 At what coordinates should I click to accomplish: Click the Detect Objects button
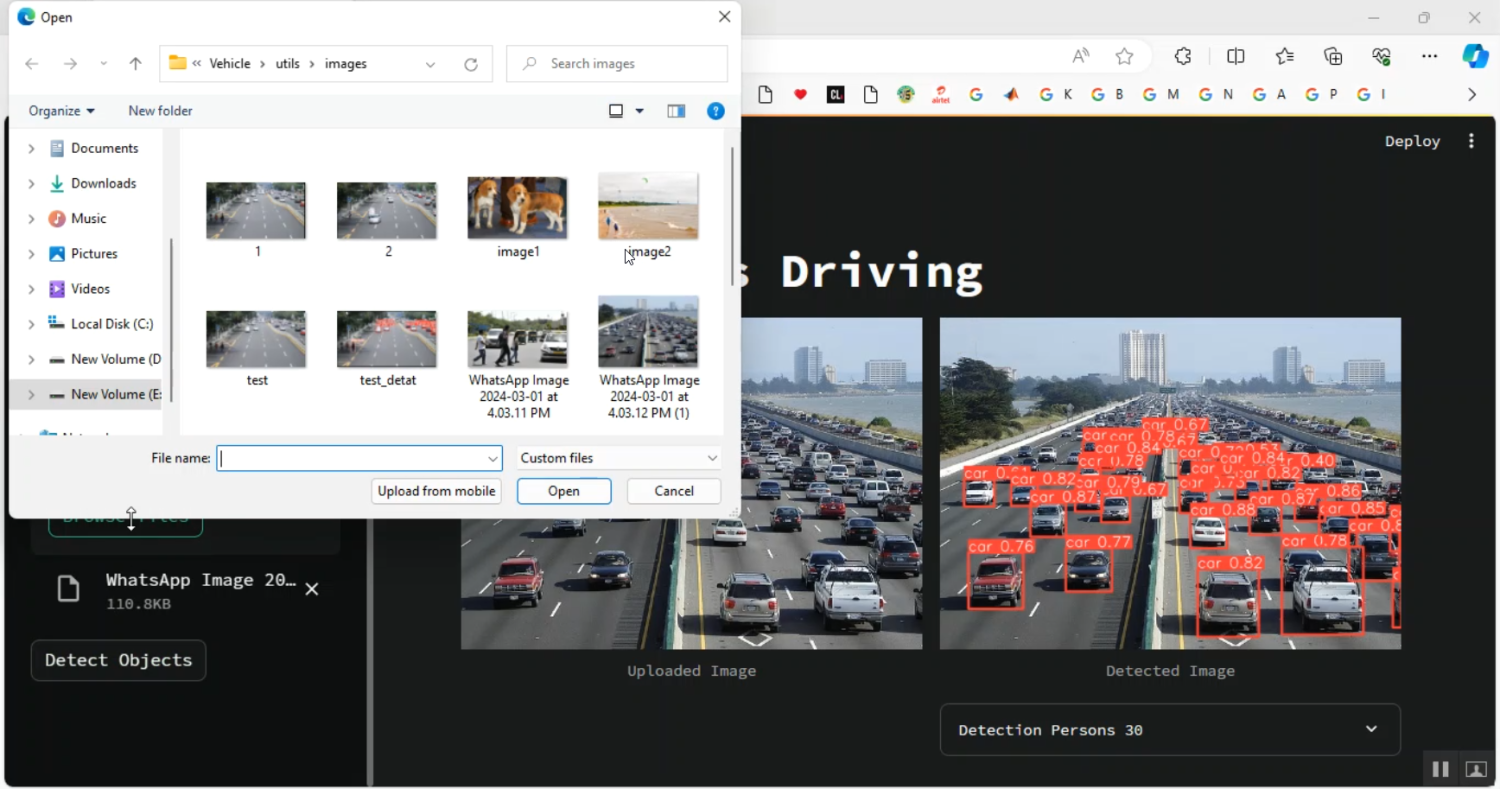click(118, 660)
